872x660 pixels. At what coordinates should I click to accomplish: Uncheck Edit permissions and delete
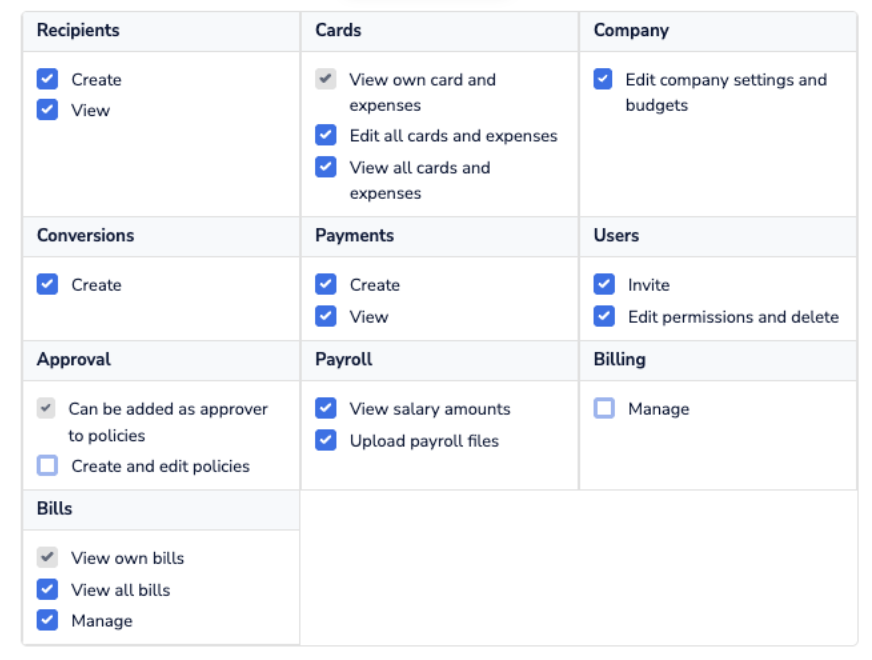click(x=604, y=316)
